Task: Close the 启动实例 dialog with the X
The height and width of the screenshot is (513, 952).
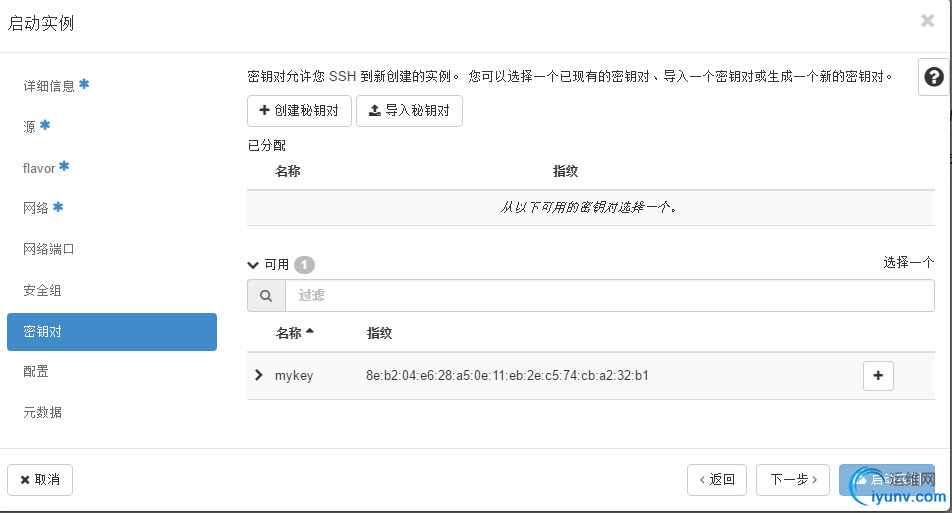Action: coord(927,21)
